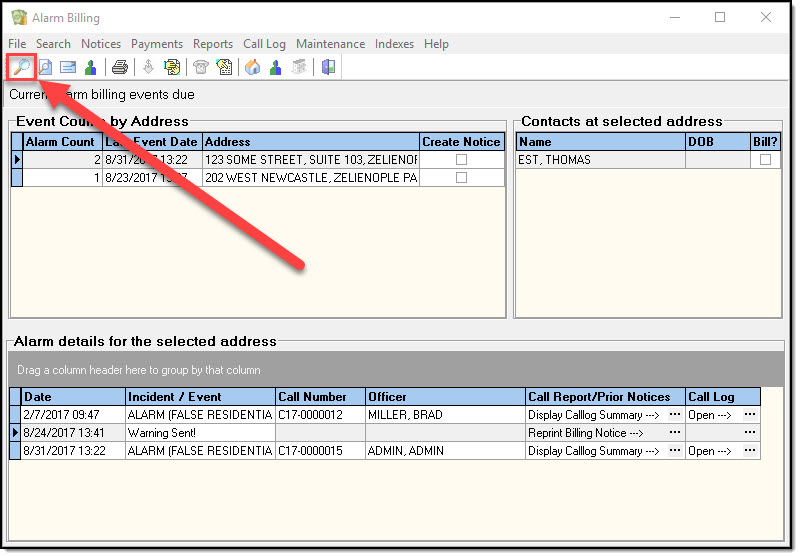
Task: Click the gray building icon in toolbar
Action: click(298, 67)
